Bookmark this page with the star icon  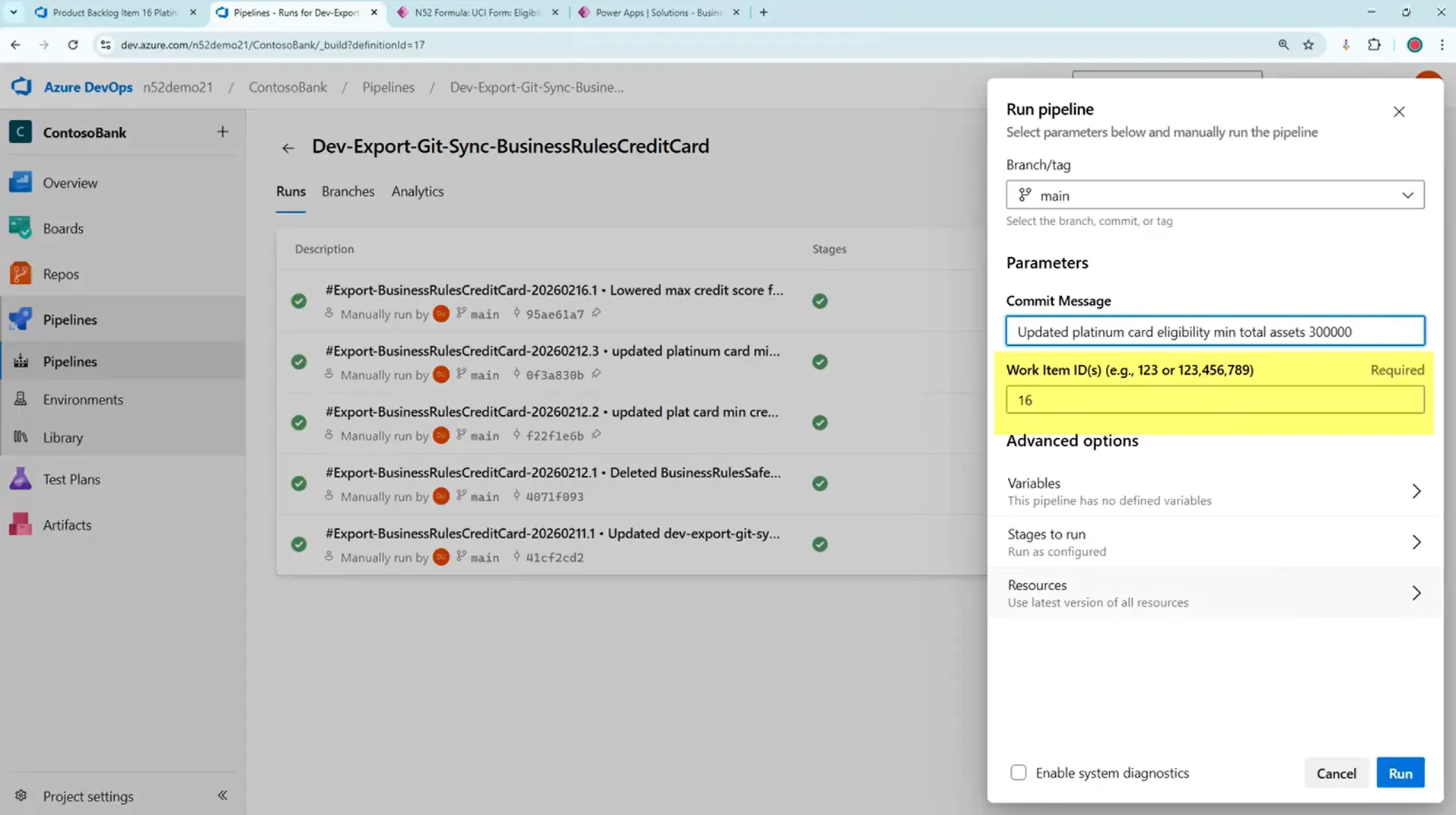click(x=1308, y=45)
